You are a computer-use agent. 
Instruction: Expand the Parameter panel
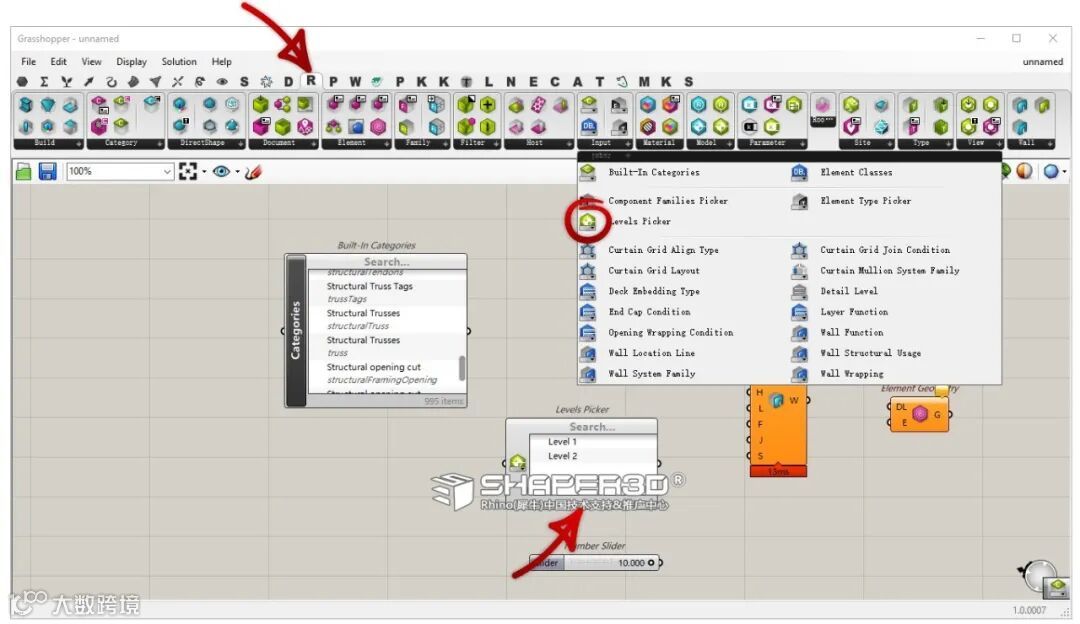pos(803,143)
